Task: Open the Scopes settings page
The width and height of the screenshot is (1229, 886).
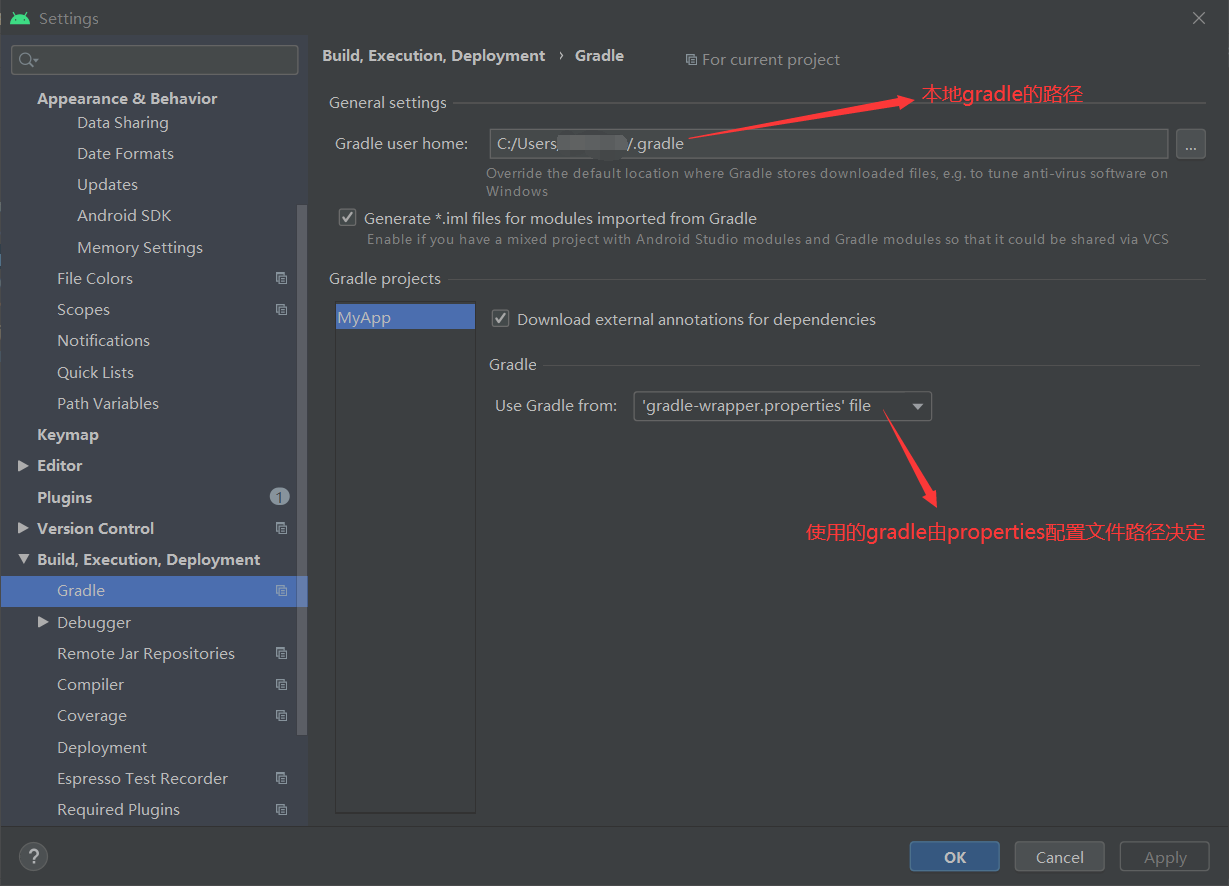Action: (83, 310)
